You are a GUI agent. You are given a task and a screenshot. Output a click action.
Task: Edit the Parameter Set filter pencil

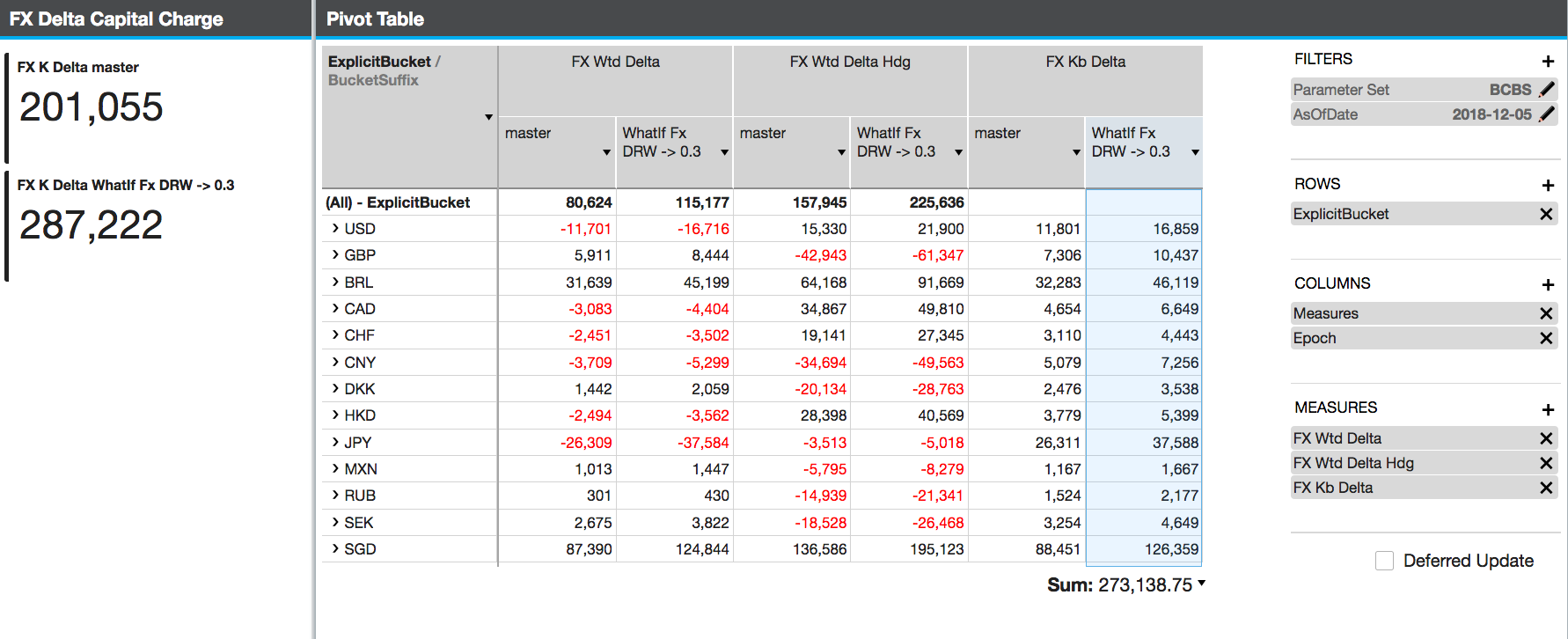coord(1547,90)
